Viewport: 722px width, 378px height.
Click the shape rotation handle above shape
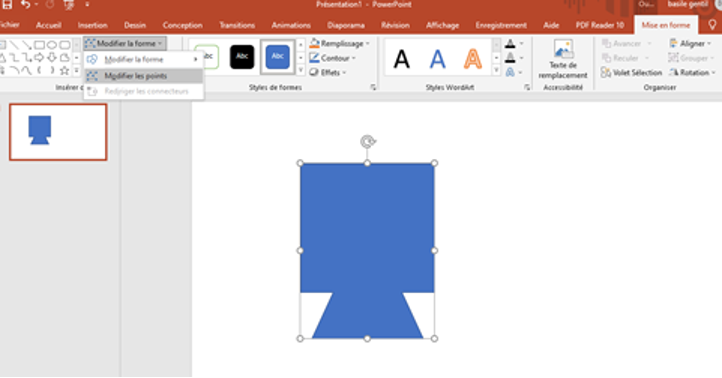click(367, 141)
